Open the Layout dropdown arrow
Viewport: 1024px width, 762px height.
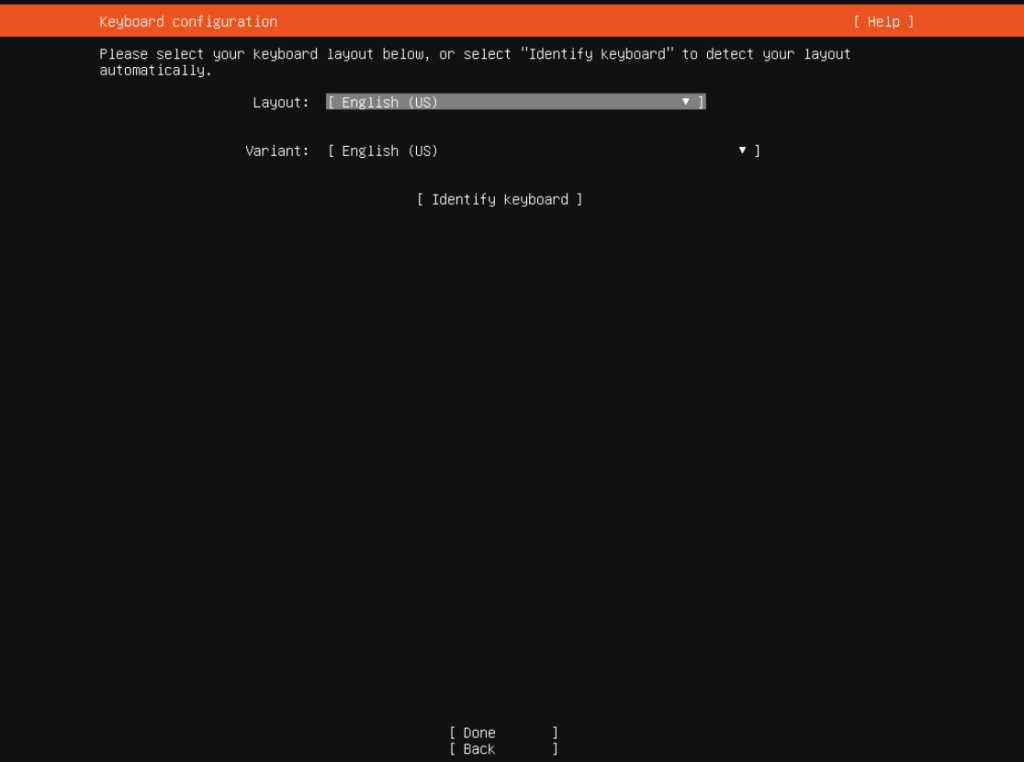[685, 101]
